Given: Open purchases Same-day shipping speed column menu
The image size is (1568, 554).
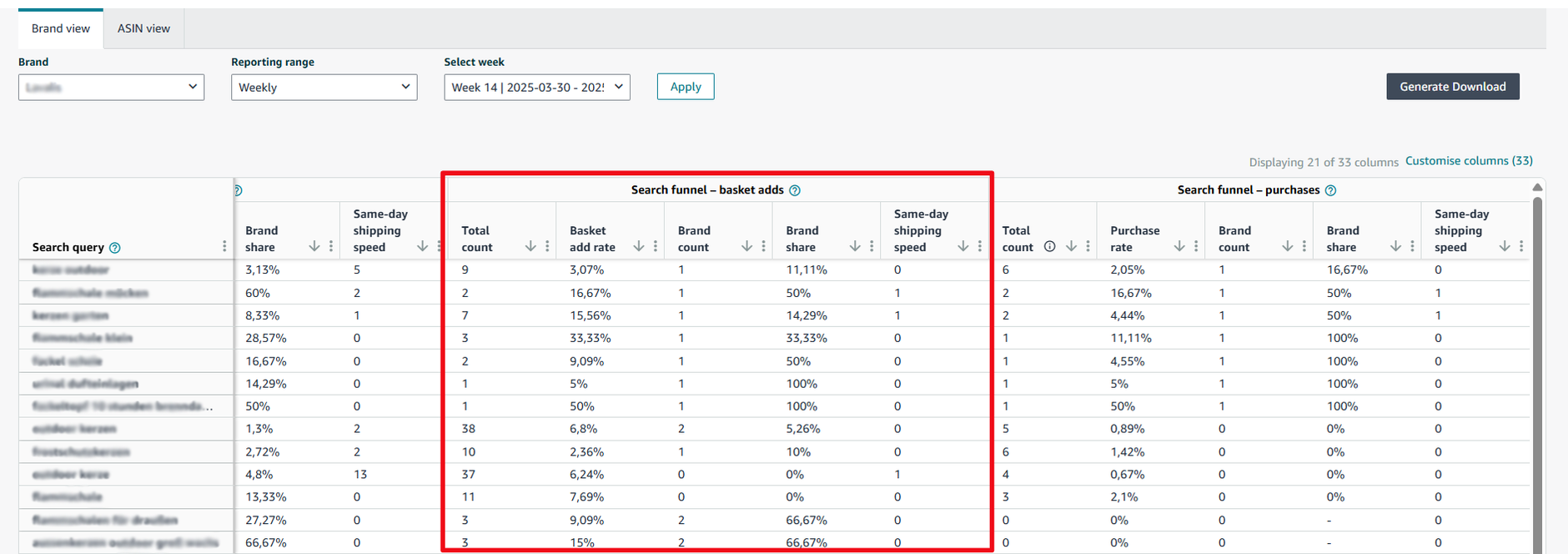Looking at the screenshot, I should pos(1521,246).
